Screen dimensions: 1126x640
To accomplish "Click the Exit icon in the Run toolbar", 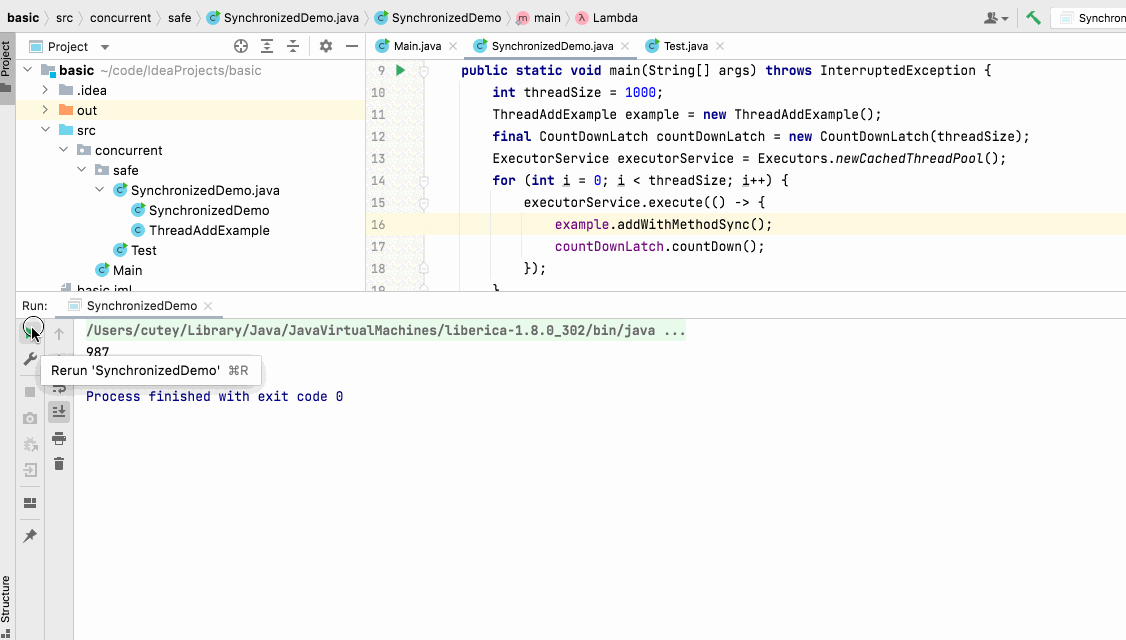I will pos(29,470).
